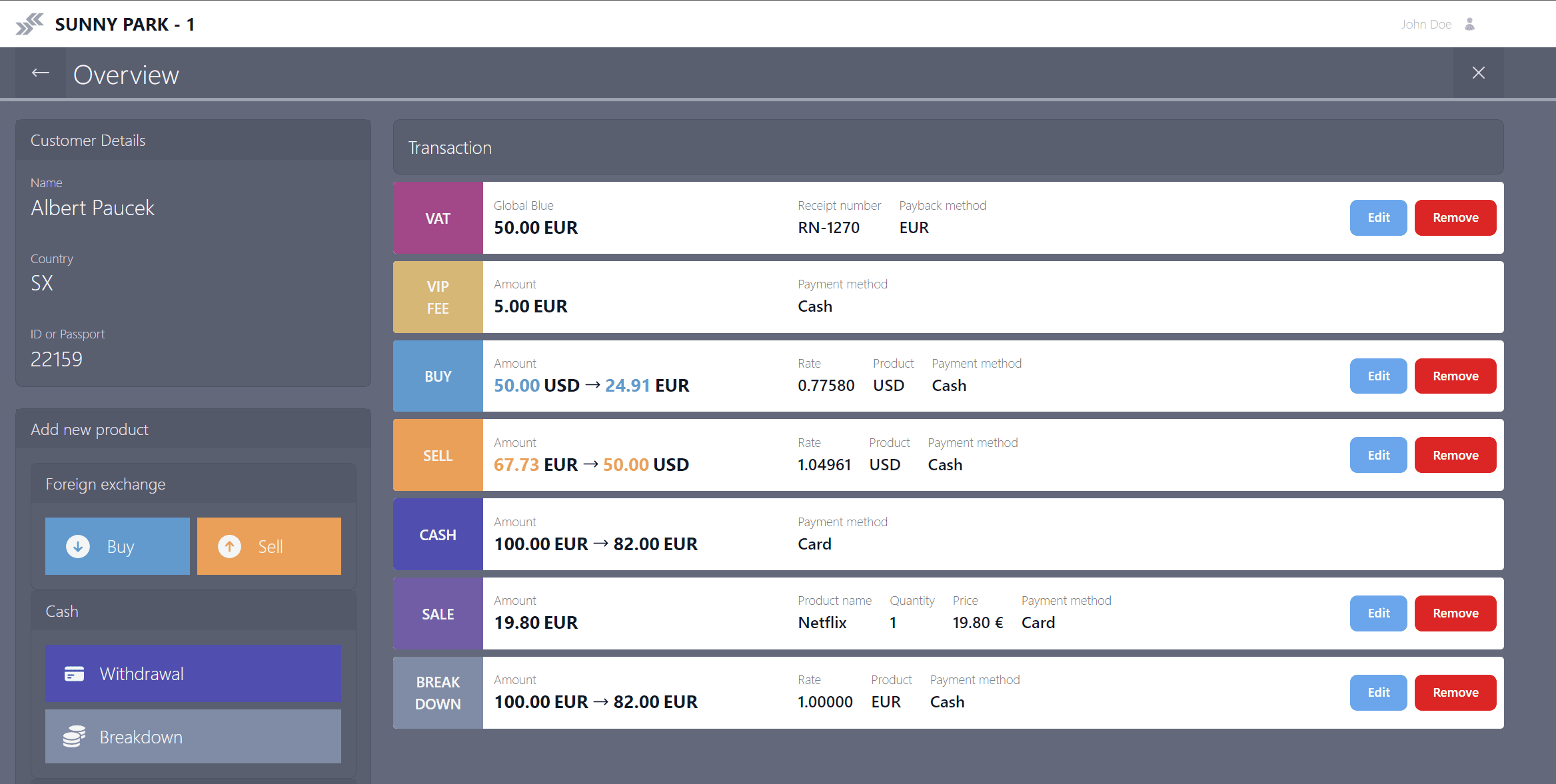Click the Add new product header
This screenshot has height=784, width=1556.
click(x=193, y=430)
